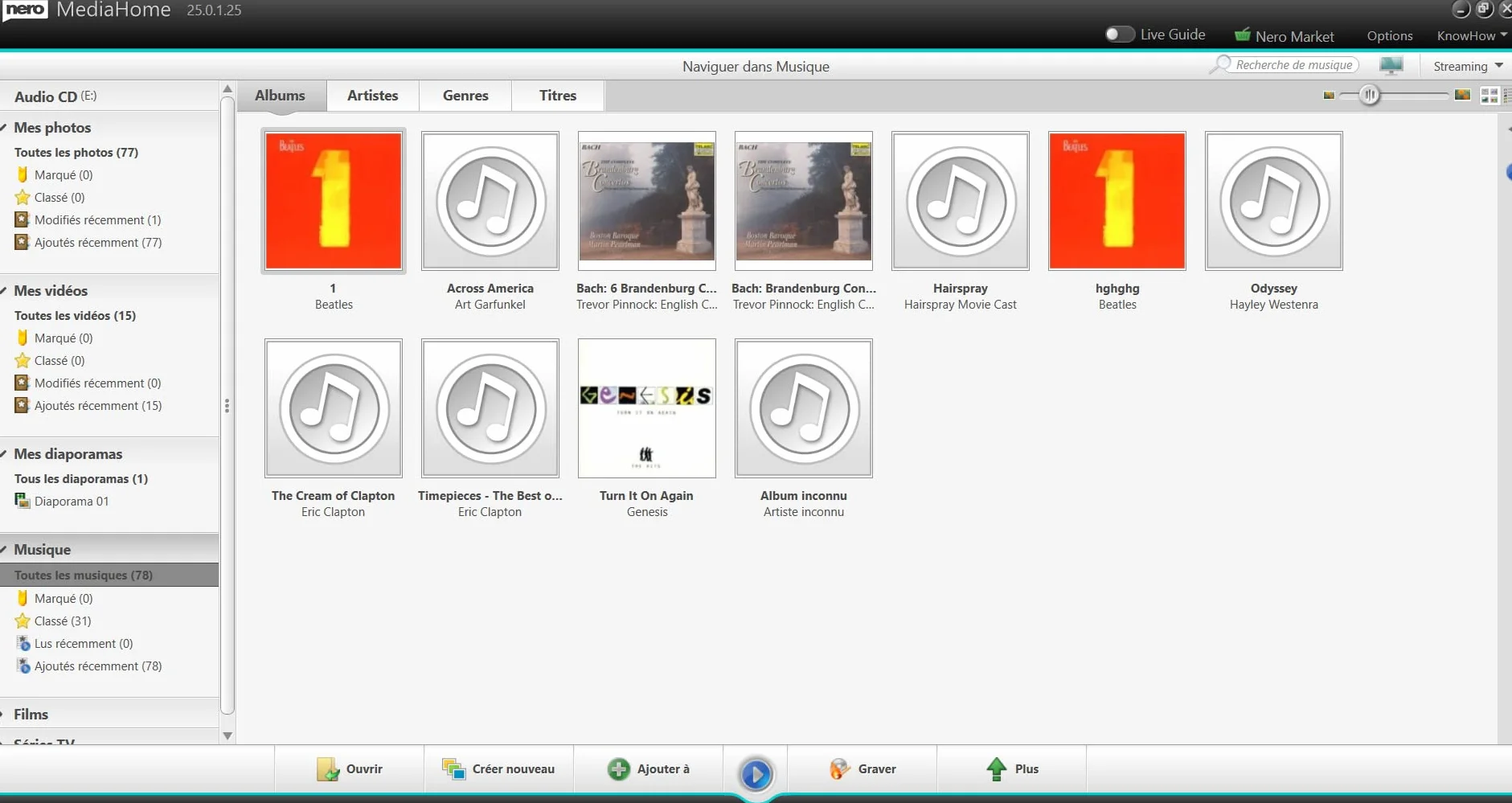Select the Bach: 6 Brandenburg C... album
This screenshot has height=803, width=1512.
pos(647,201)
